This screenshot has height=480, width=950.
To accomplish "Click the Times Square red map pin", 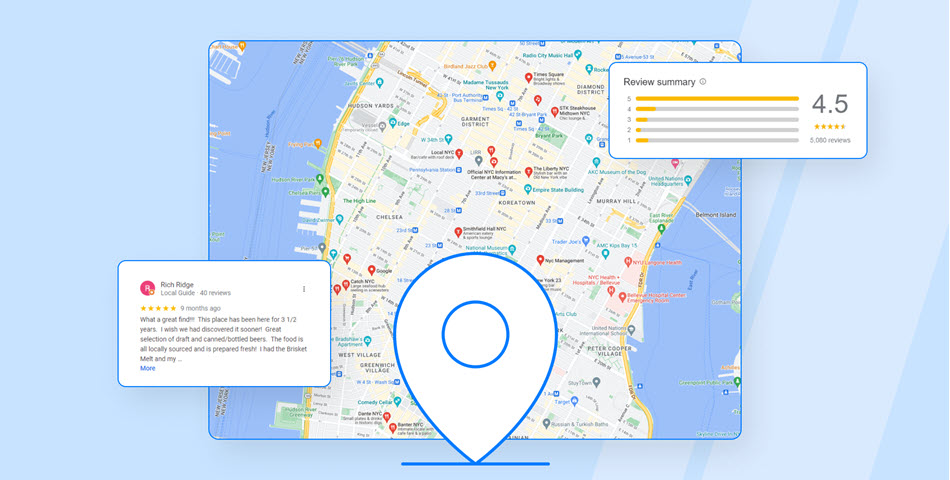I will pyautogui.click(x=528, y=77).
